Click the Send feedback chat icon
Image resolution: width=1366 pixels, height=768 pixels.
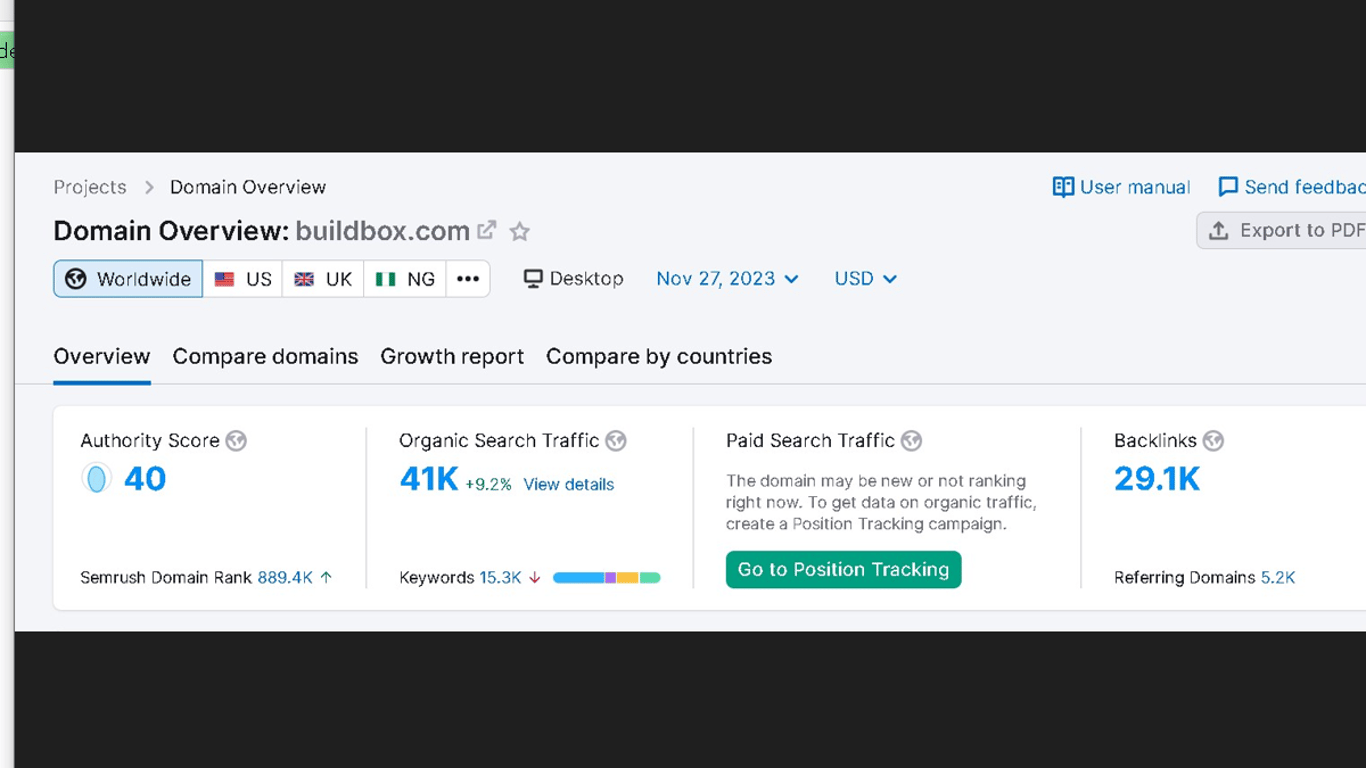click(x=1228, y=187)
